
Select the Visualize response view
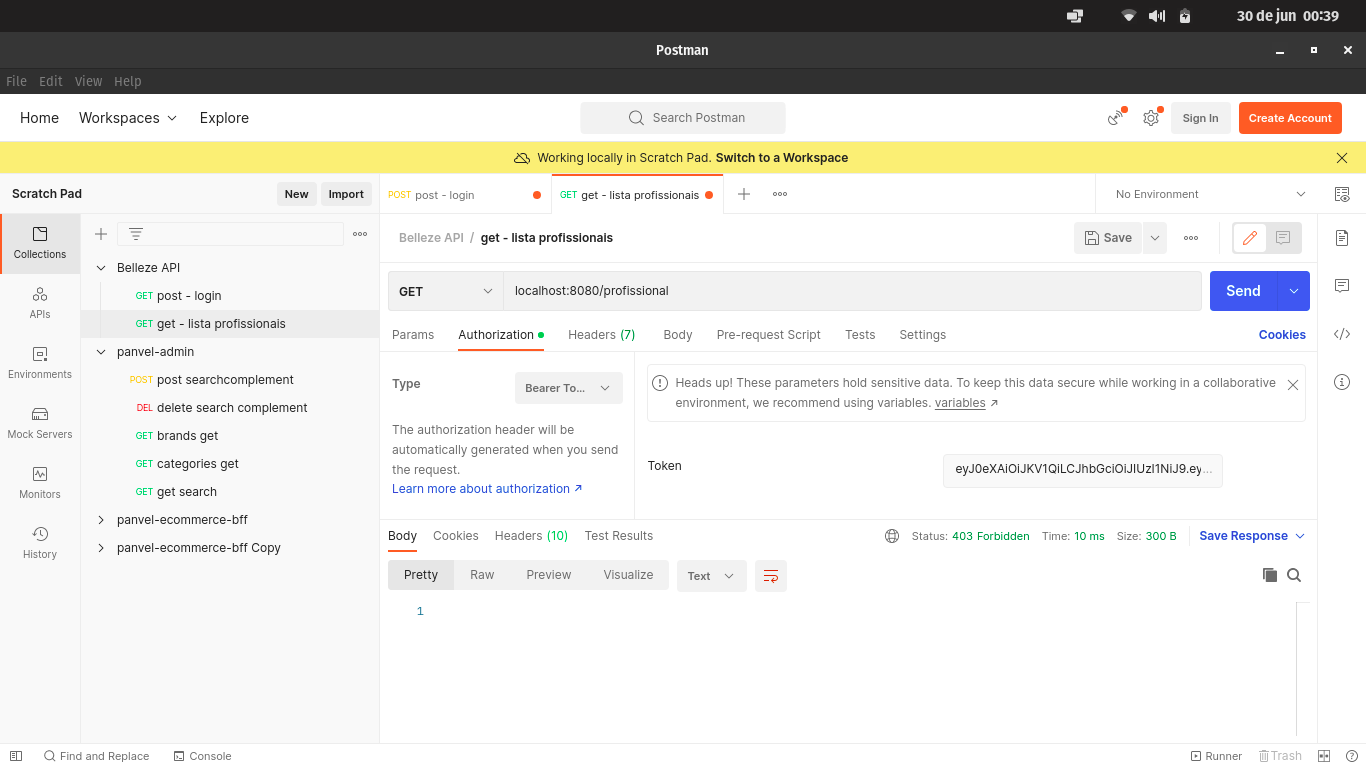628,575
